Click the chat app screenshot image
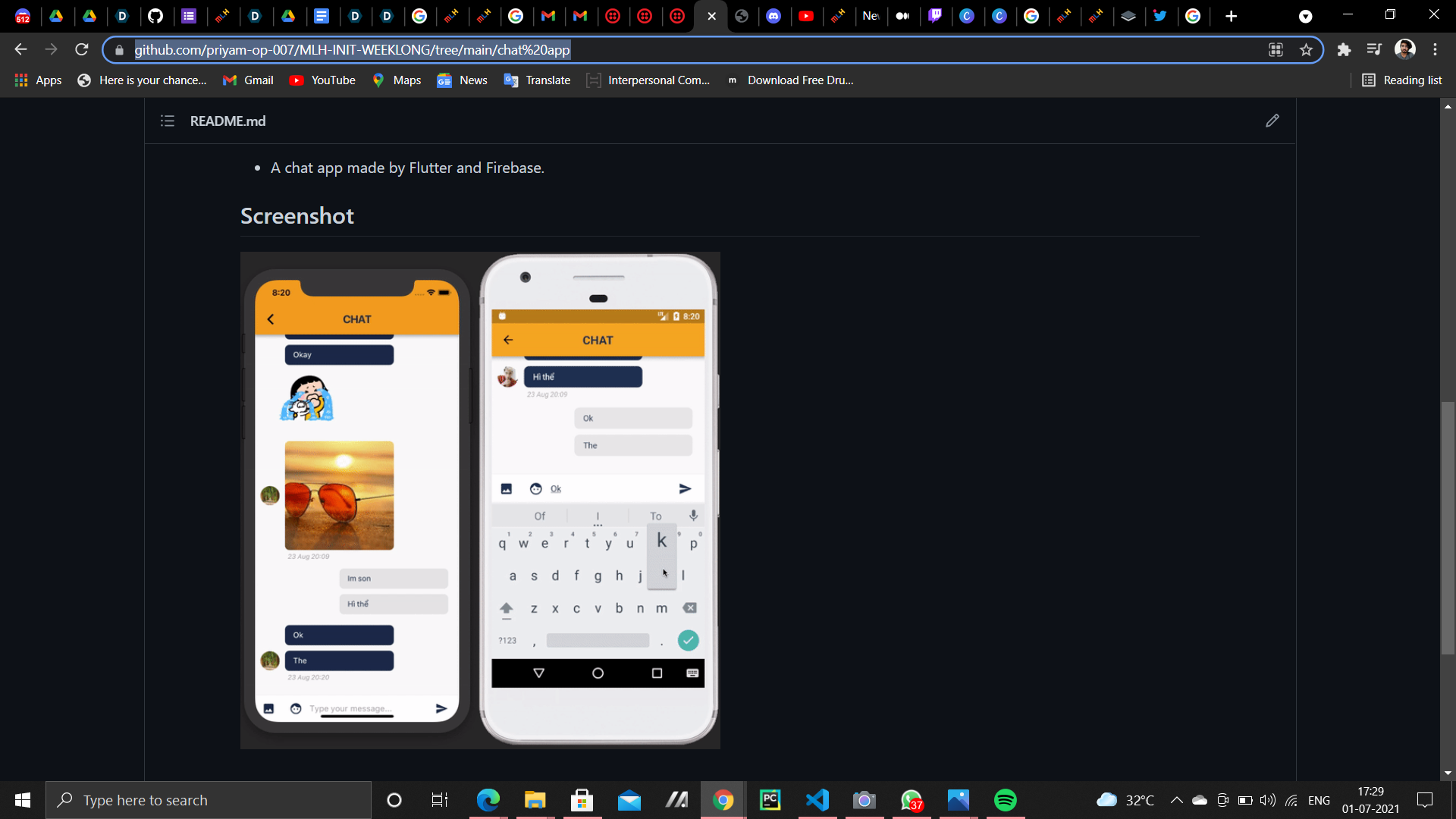 pyautogui.click(x=480, y=500)
